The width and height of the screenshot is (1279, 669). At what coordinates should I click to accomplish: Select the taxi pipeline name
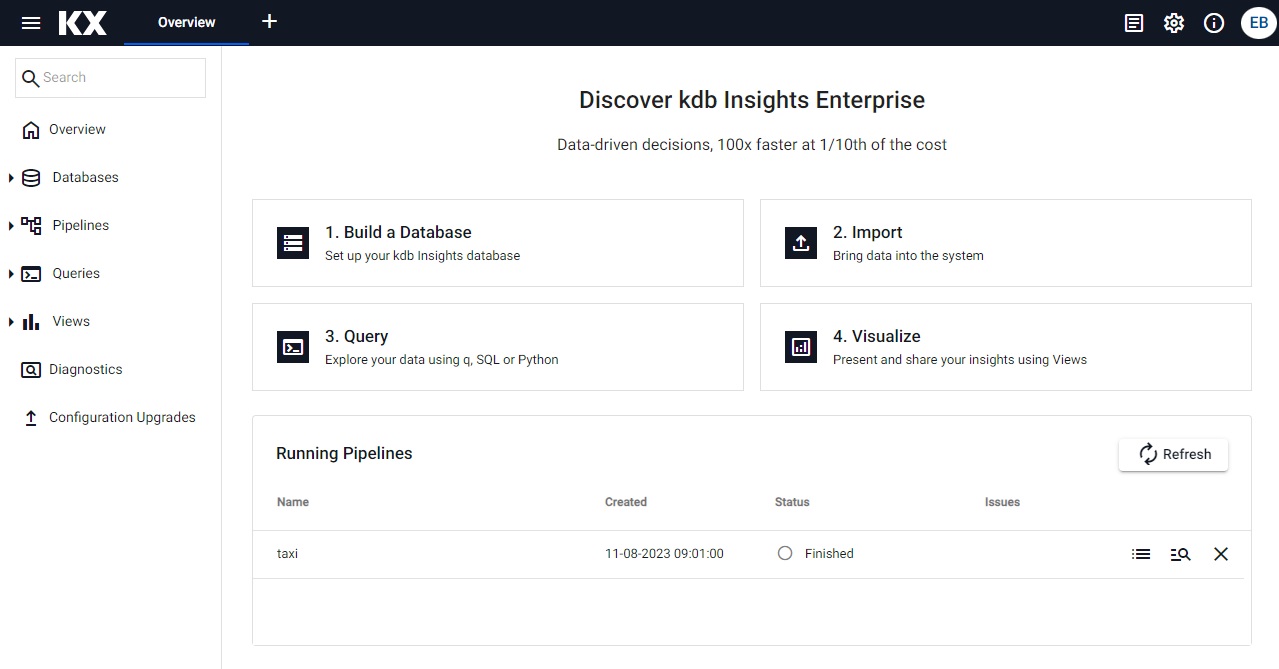(x=287, y=554)
